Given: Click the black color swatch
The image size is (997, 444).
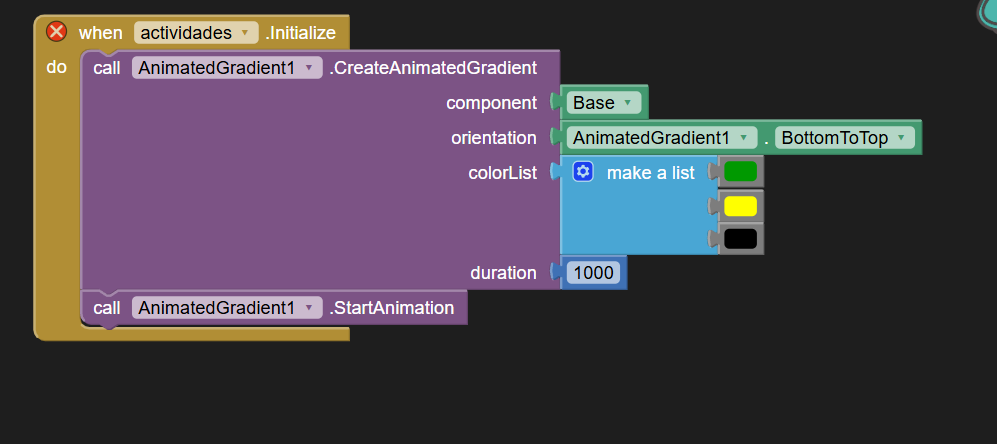Looking at the screenshot, I should pos(740,239).
